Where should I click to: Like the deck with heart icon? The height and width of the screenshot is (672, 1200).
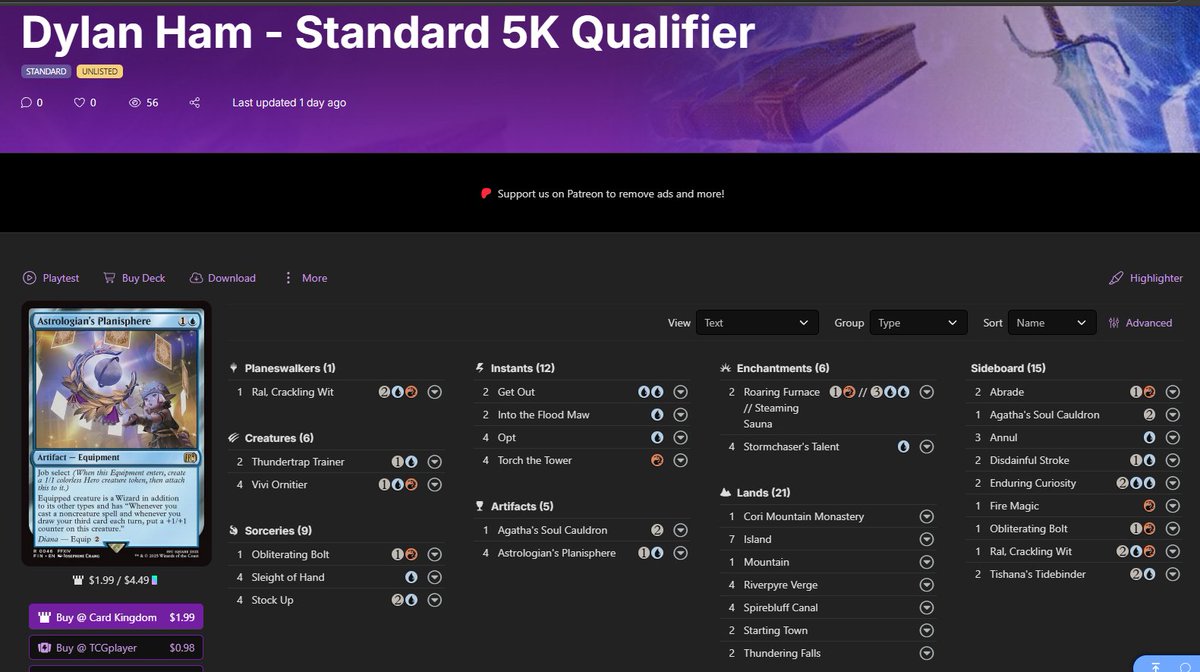tap(79, 103)
